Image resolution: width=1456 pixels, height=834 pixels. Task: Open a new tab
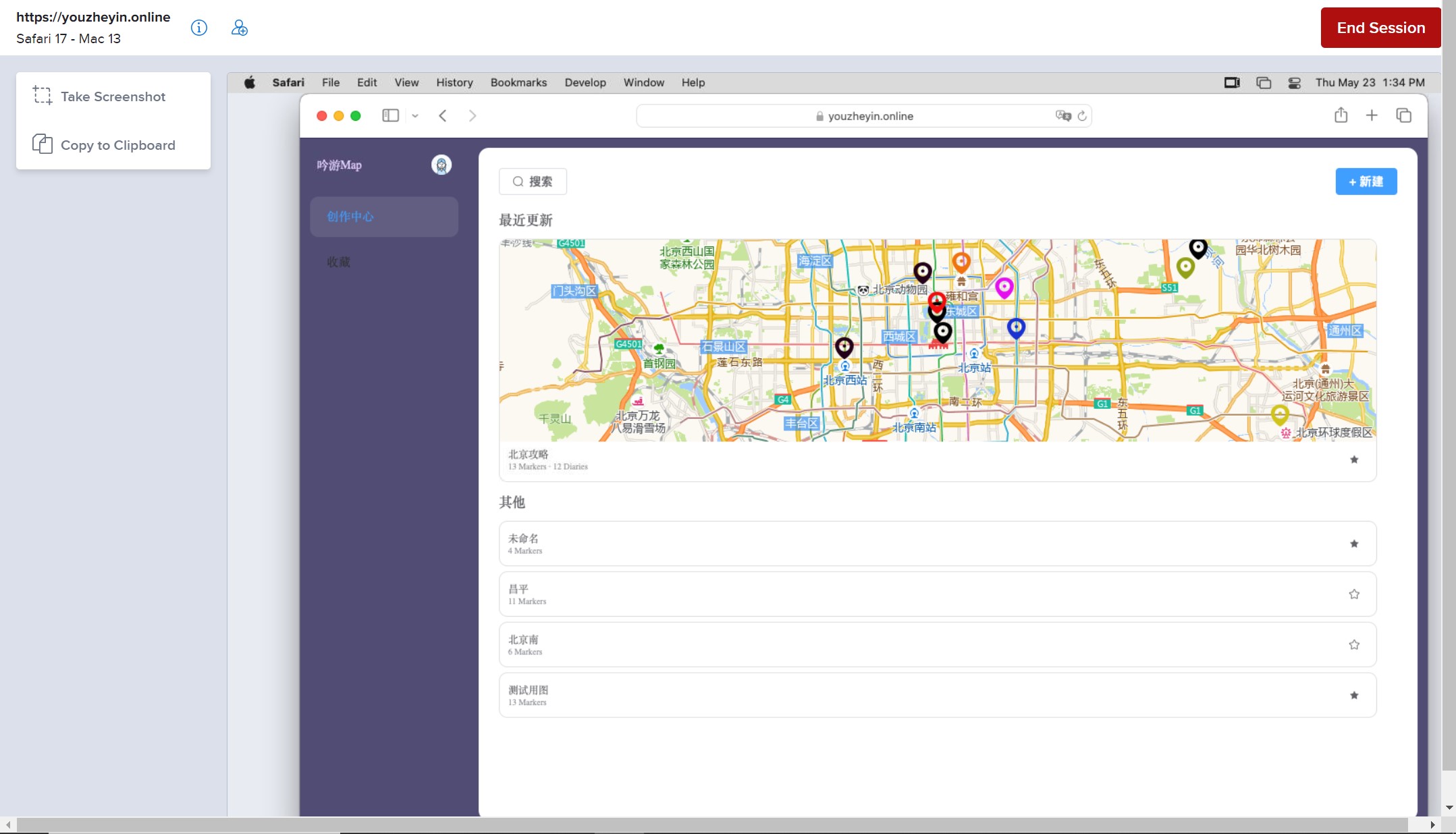coord(1372,115)
